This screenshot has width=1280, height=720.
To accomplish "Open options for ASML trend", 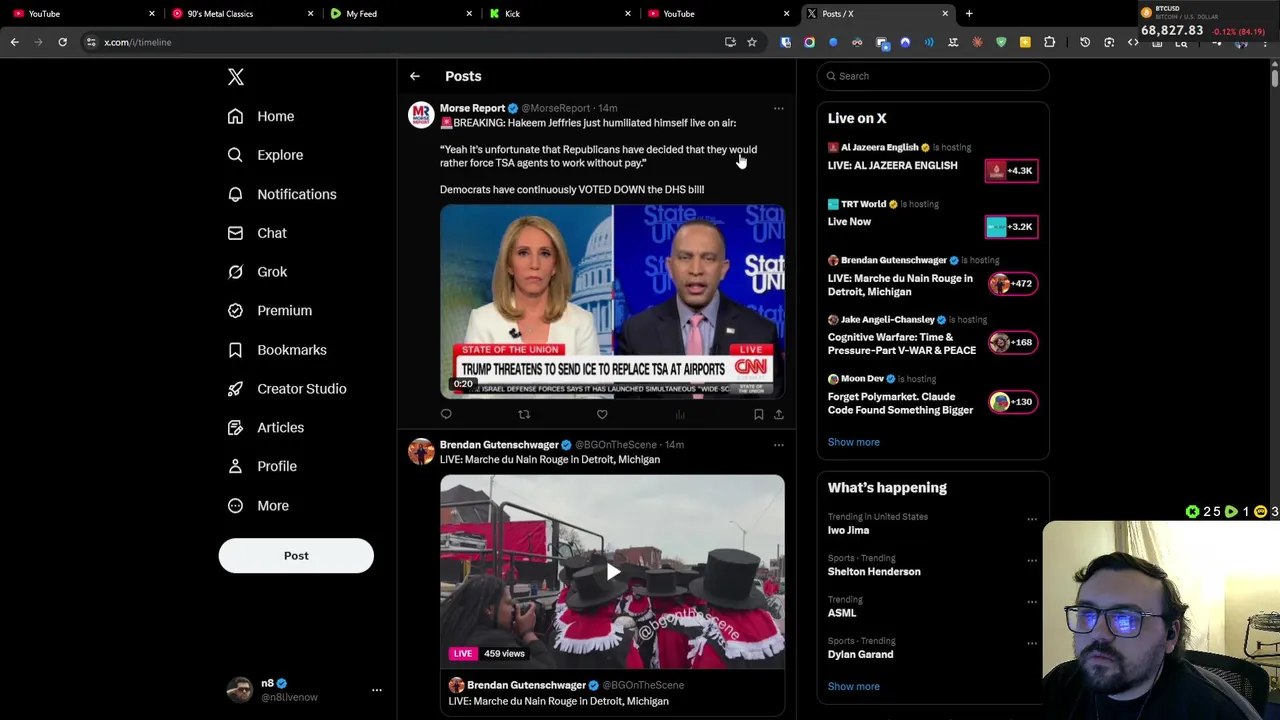I will pos(1032,602).
